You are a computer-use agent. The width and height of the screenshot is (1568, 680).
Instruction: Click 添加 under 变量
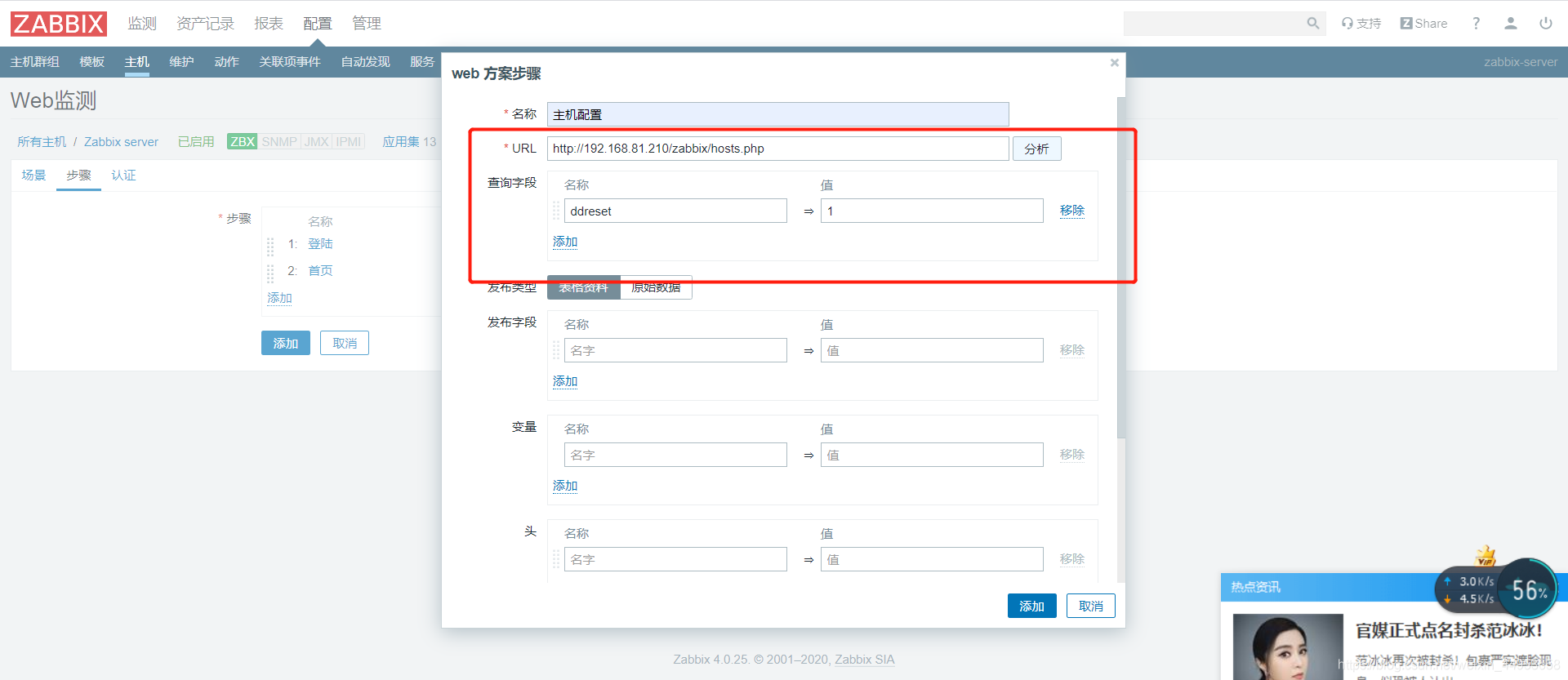565,486
